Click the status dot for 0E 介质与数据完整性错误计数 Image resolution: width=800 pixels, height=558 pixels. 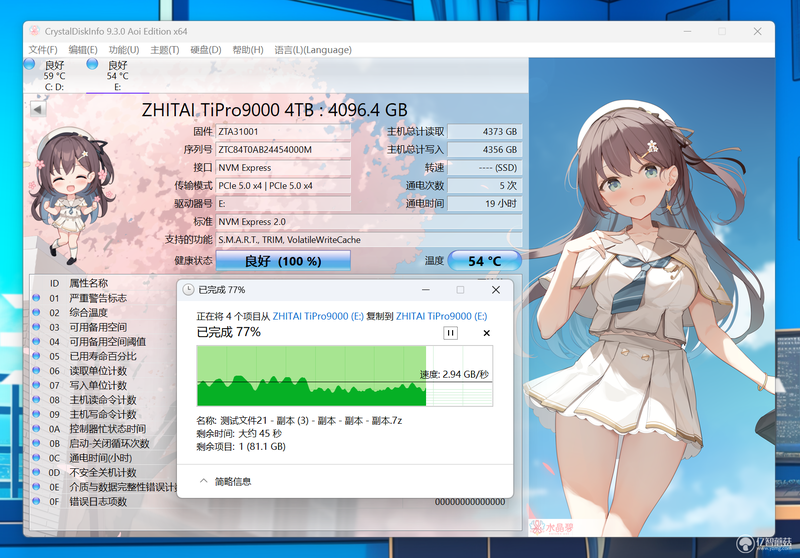36,487
